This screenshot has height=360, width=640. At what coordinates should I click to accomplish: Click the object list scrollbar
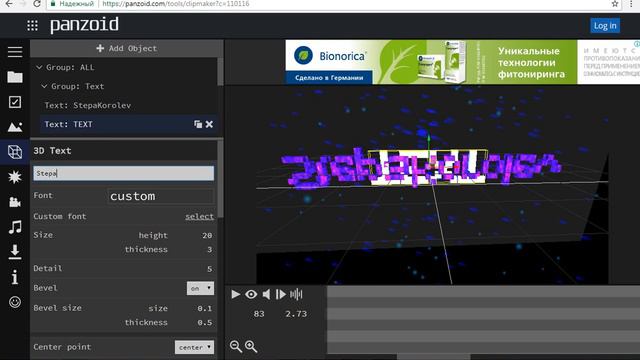pyautogui.click(x=220, y=72)
